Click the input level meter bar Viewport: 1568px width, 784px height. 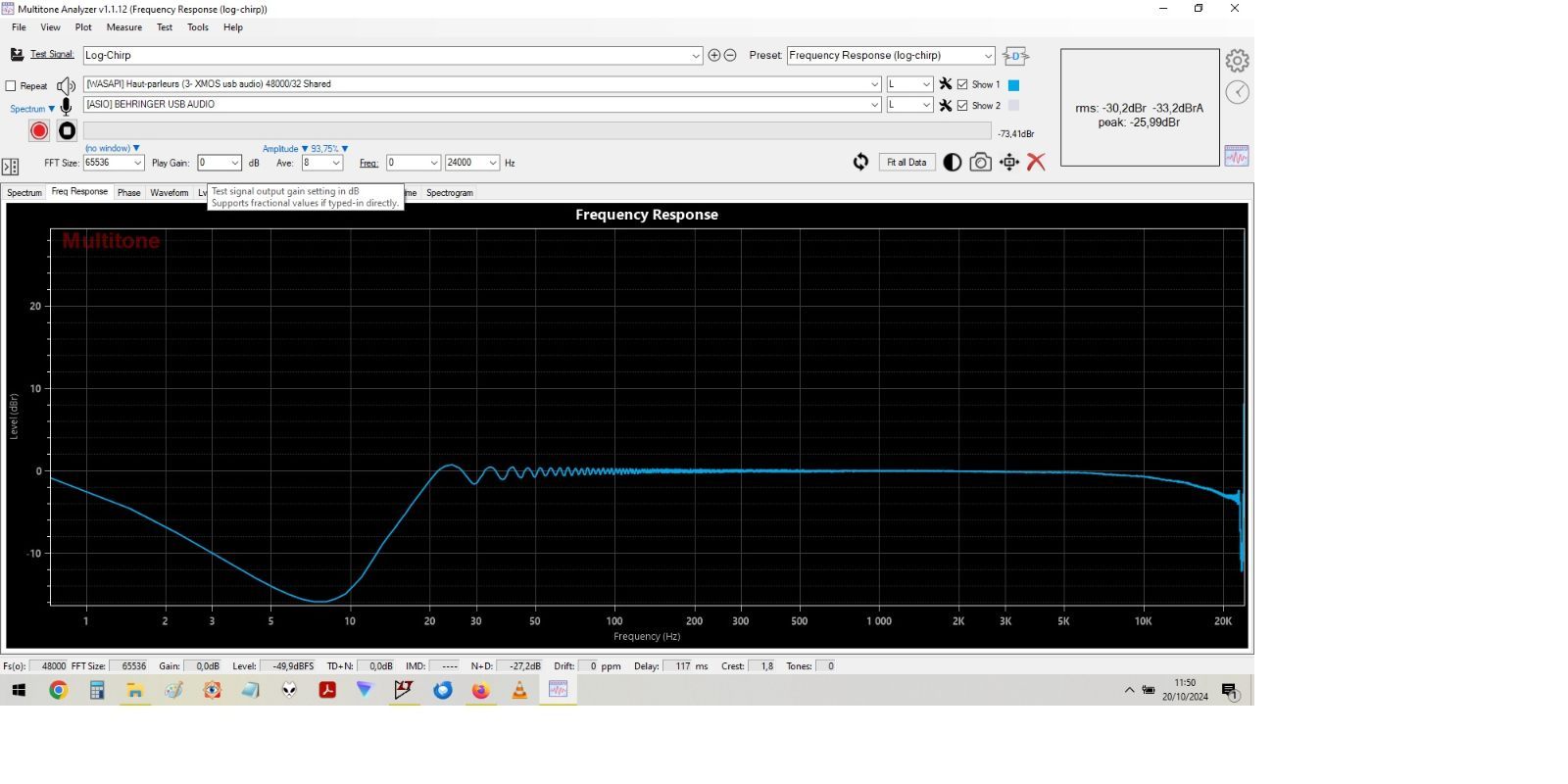537,131
